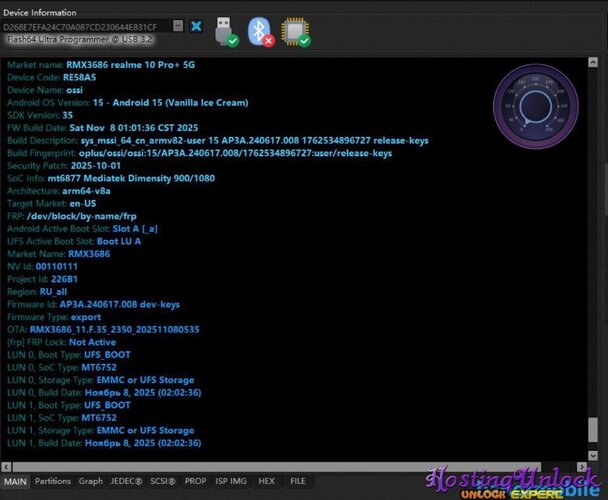Click LUN 0 Build Date line
The image size is (608, 500).
pos(104,393)
